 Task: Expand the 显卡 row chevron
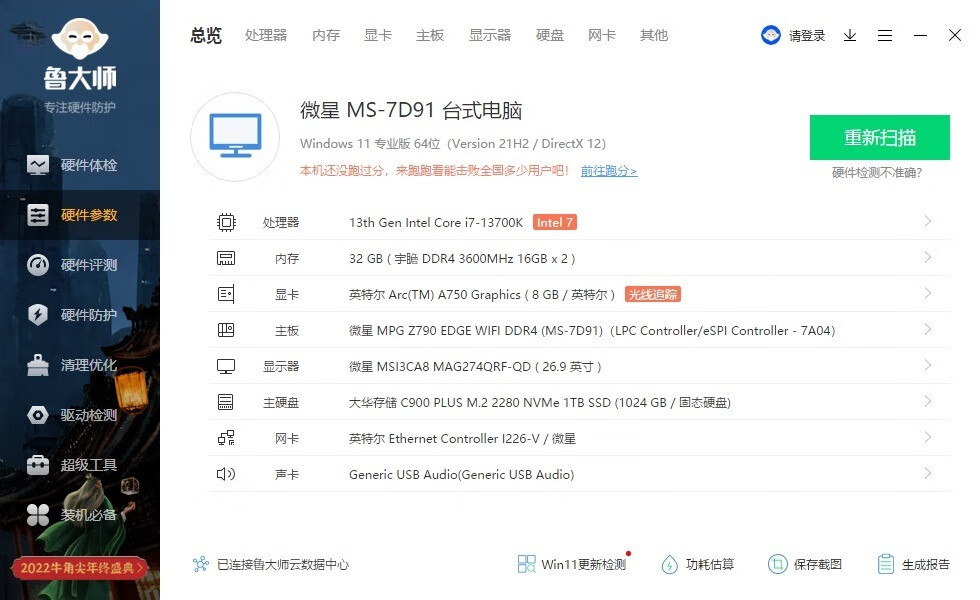(x=928, y=293)
